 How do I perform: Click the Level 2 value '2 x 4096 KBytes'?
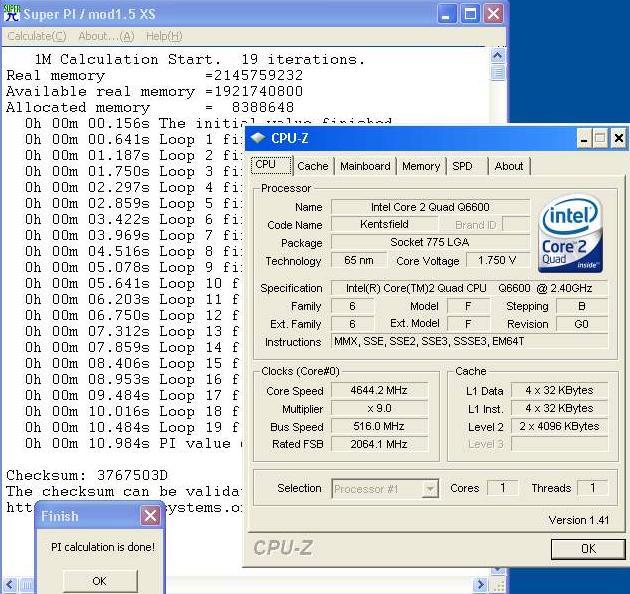[x=559, y=426]
